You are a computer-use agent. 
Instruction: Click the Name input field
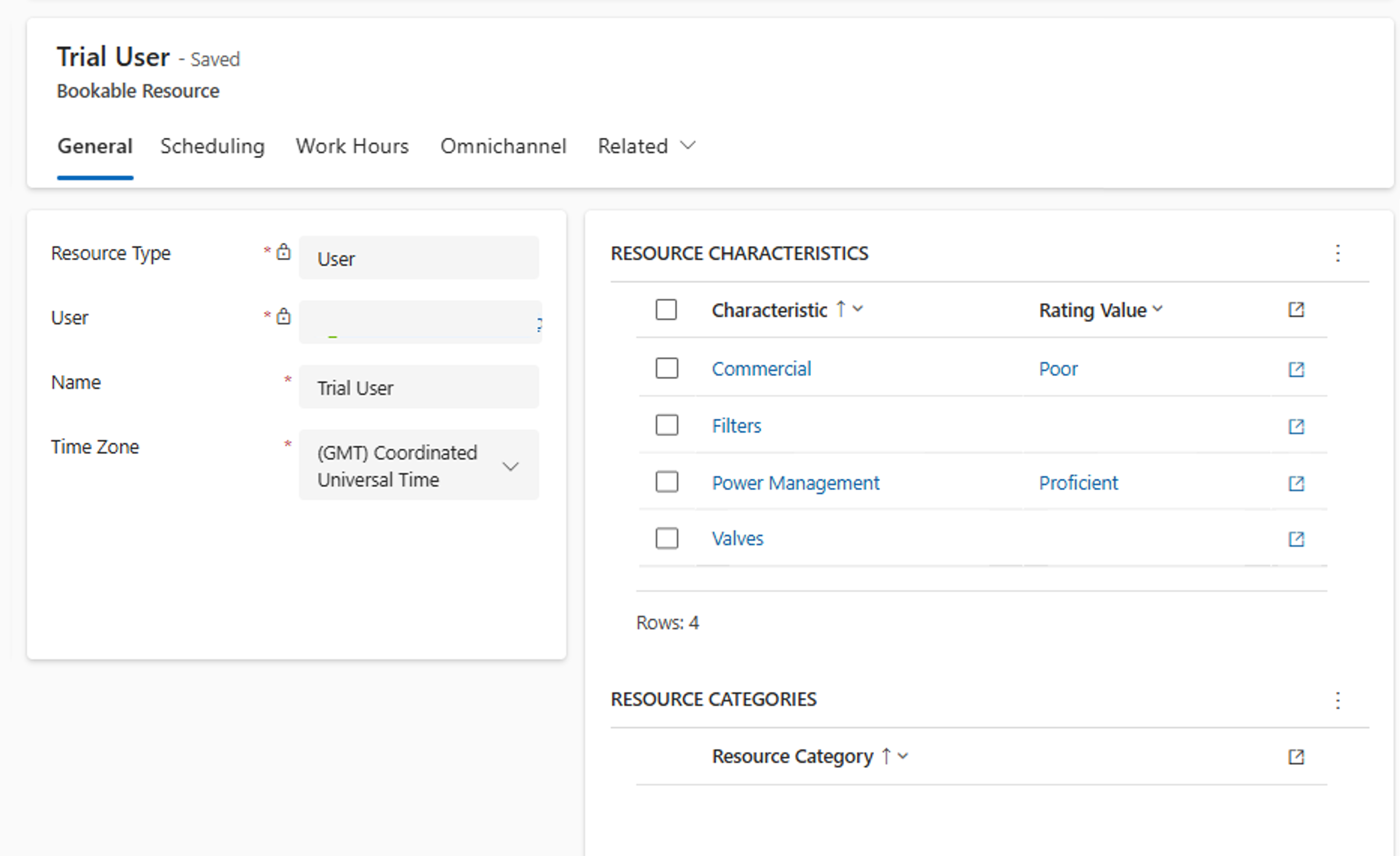(419, 387)
